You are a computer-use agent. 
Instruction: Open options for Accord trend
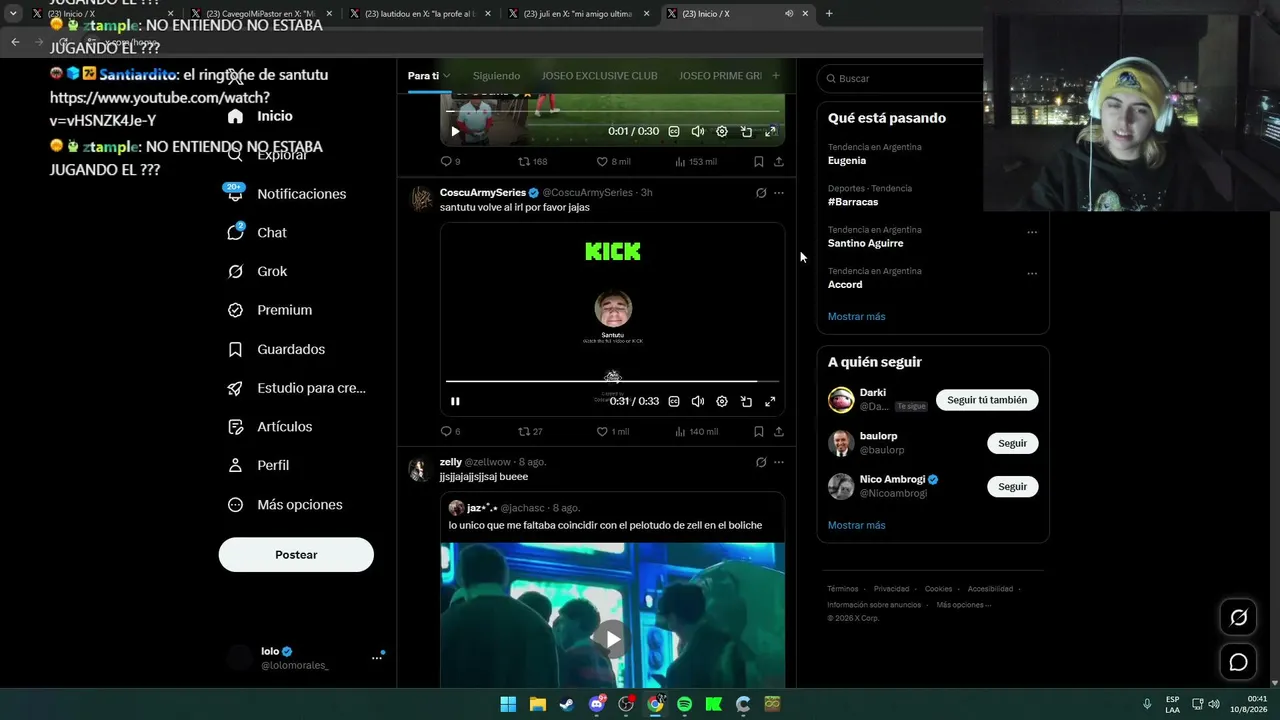click(x=1032, y=273)
